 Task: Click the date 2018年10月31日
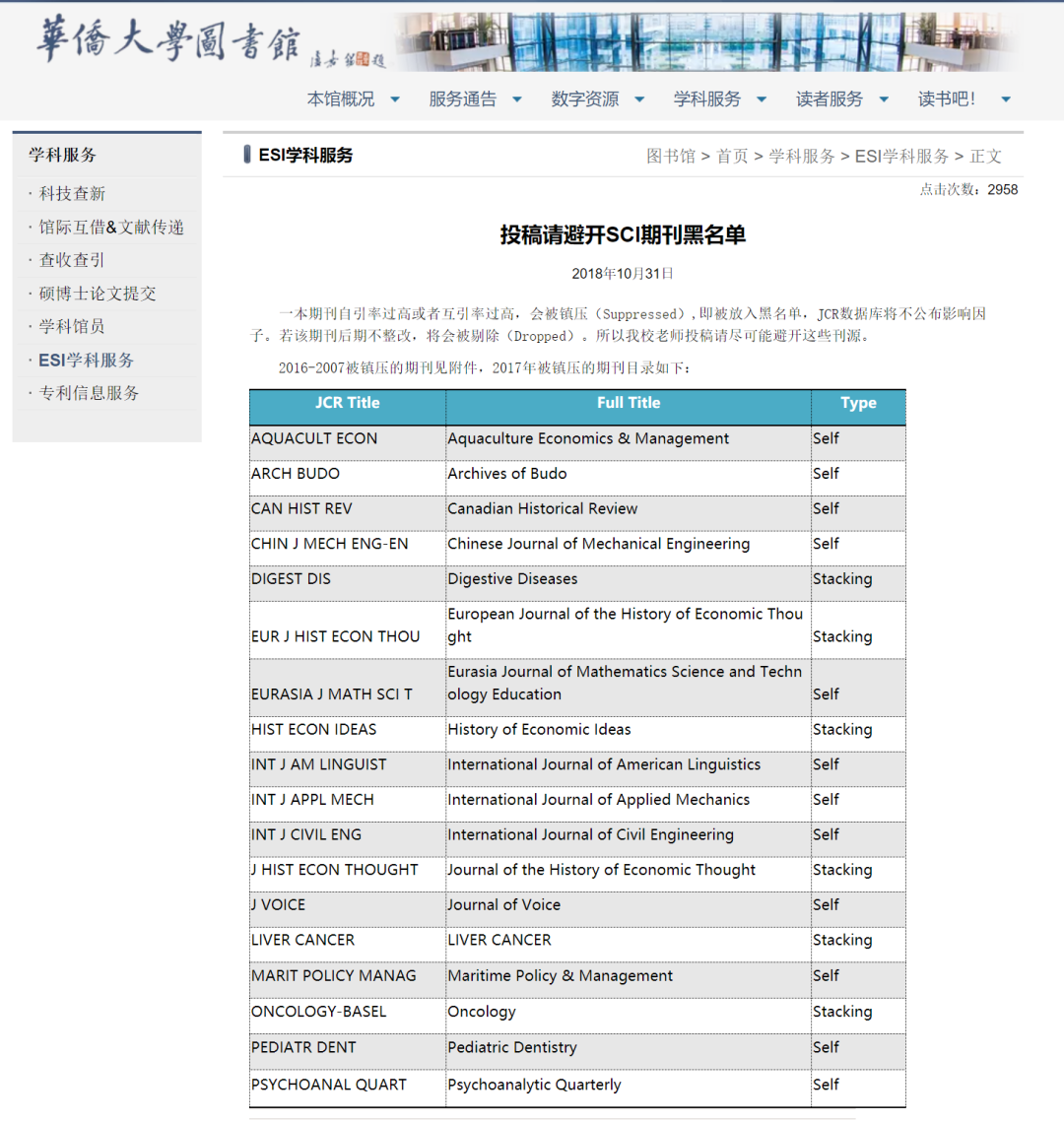coord(623,273)
